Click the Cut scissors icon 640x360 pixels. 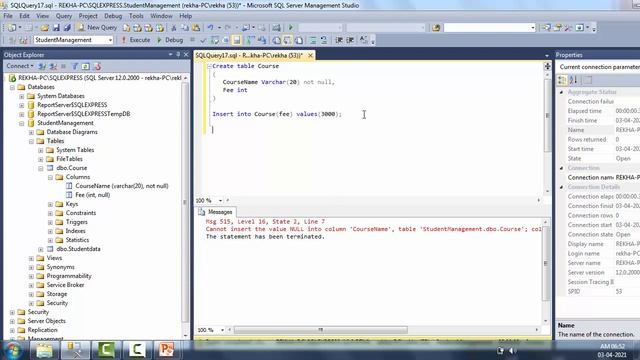[173, 28]
